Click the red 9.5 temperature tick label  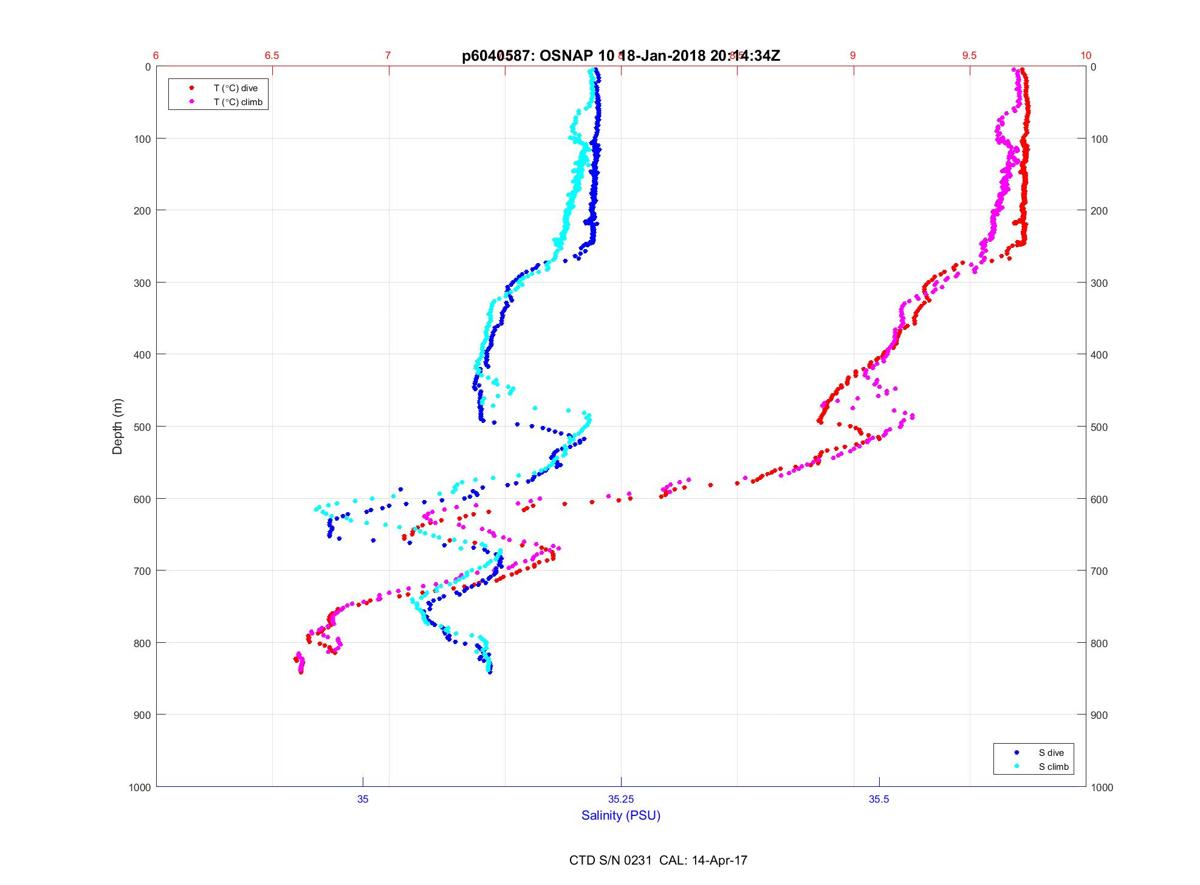coord(969,56)
